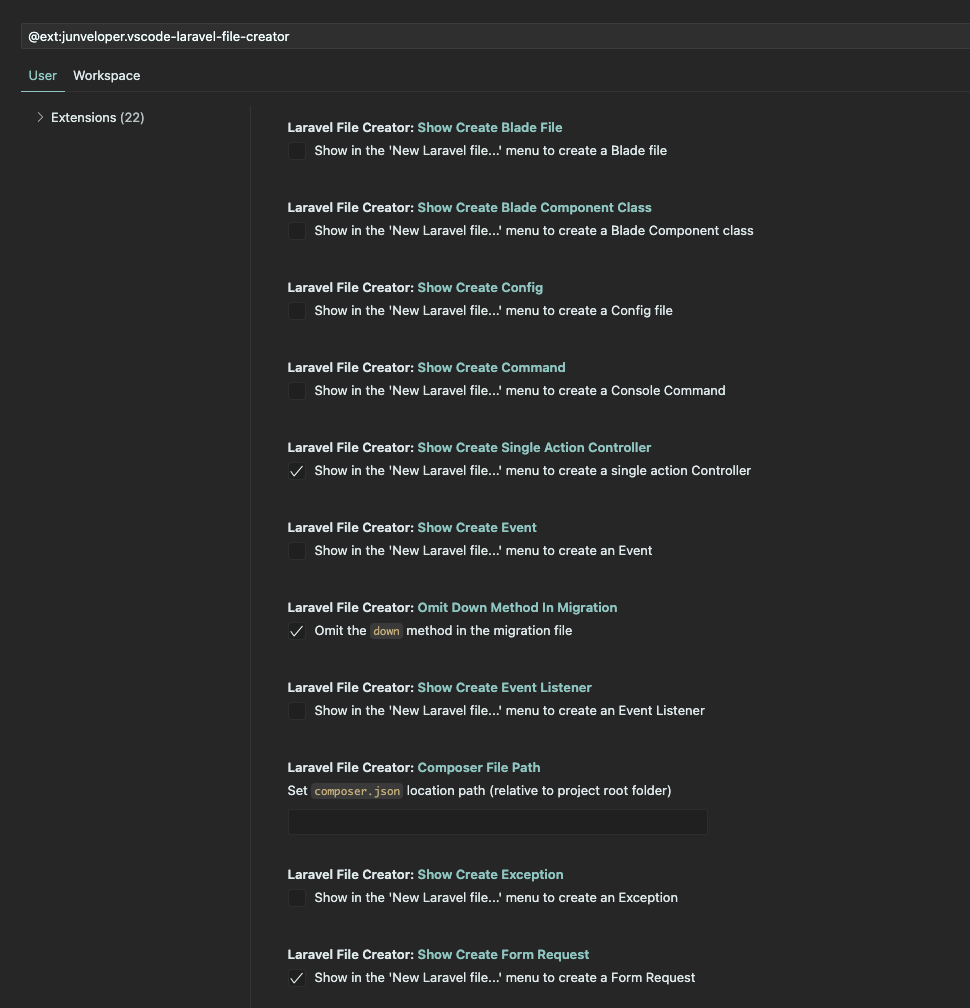
Task: Click description 'create a single action Controller'
Action: [x=654, y=471]
